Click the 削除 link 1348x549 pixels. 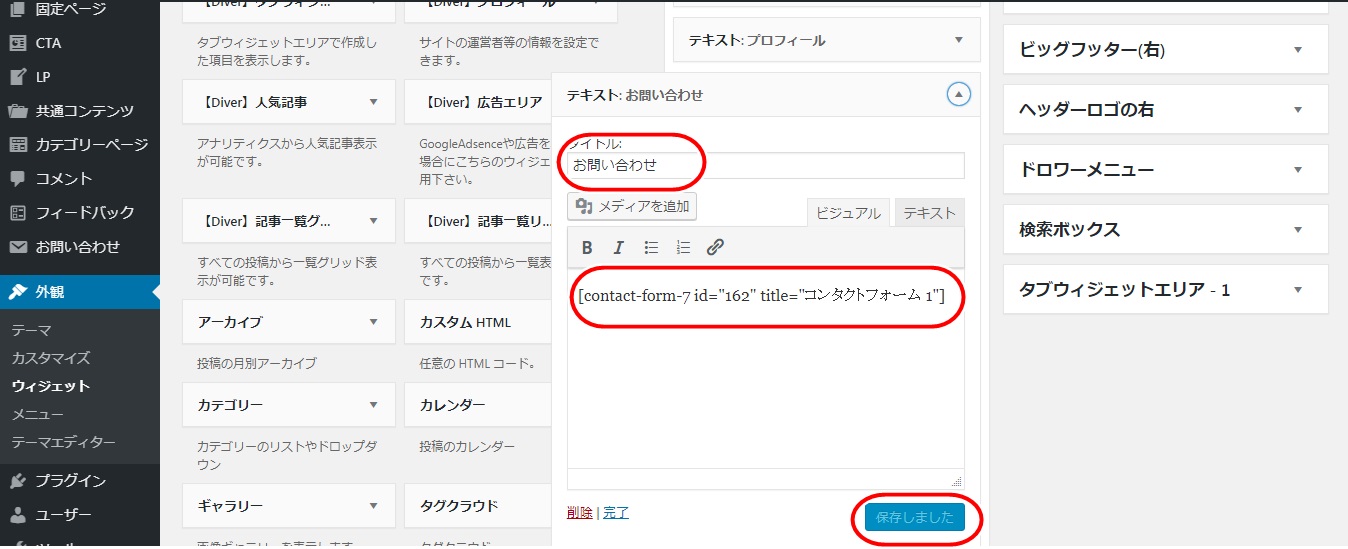coord(579,513)
